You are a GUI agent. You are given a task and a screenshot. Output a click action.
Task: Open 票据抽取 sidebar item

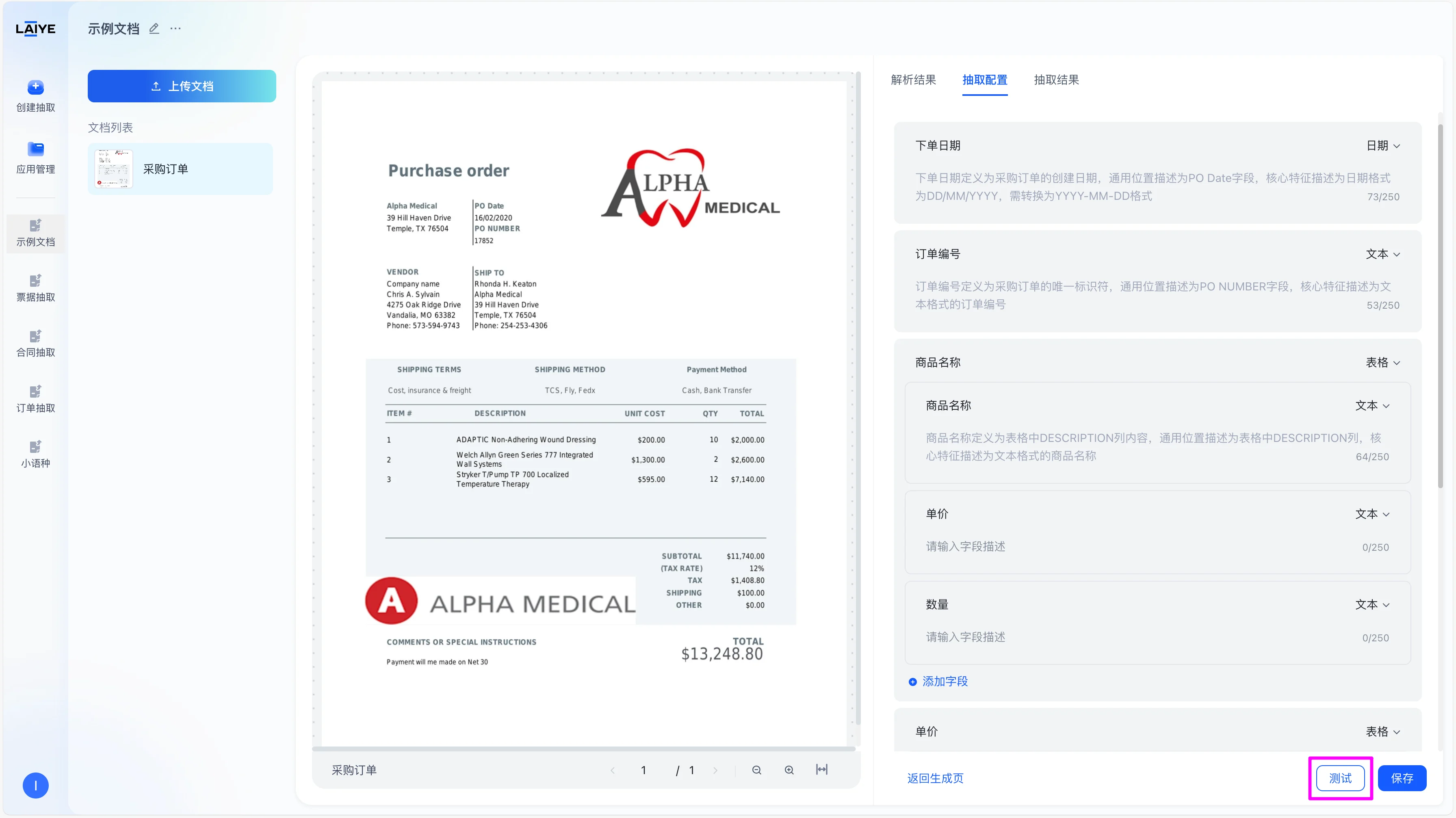[36, 288]
